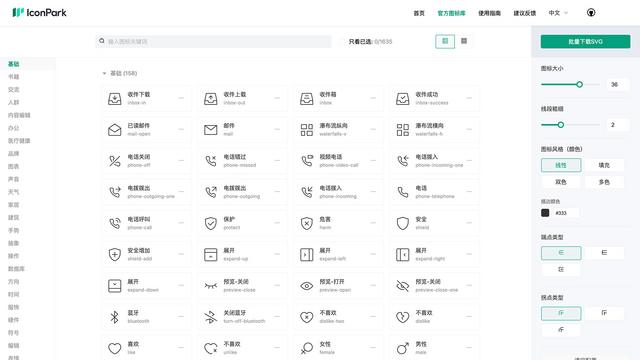Open the #333 stroke color swatch
Screen dimensions: 640x360
click(x=545, y=213)
